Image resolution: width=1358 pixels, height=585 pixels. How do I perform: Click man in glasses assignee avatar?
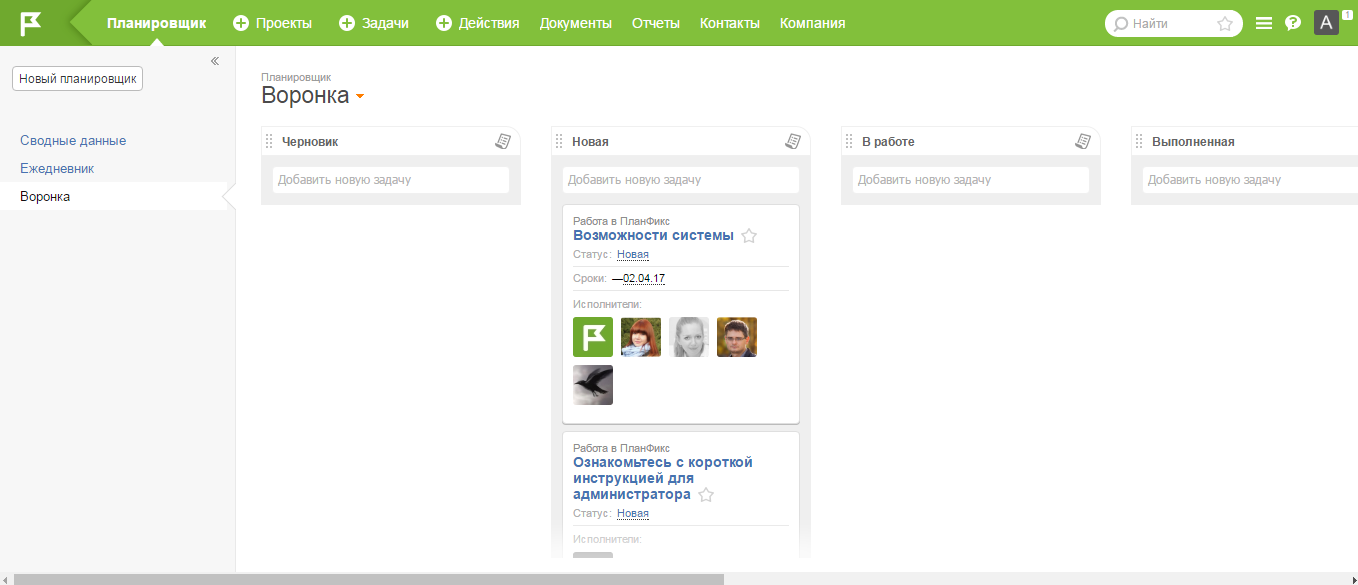[737, 337]
